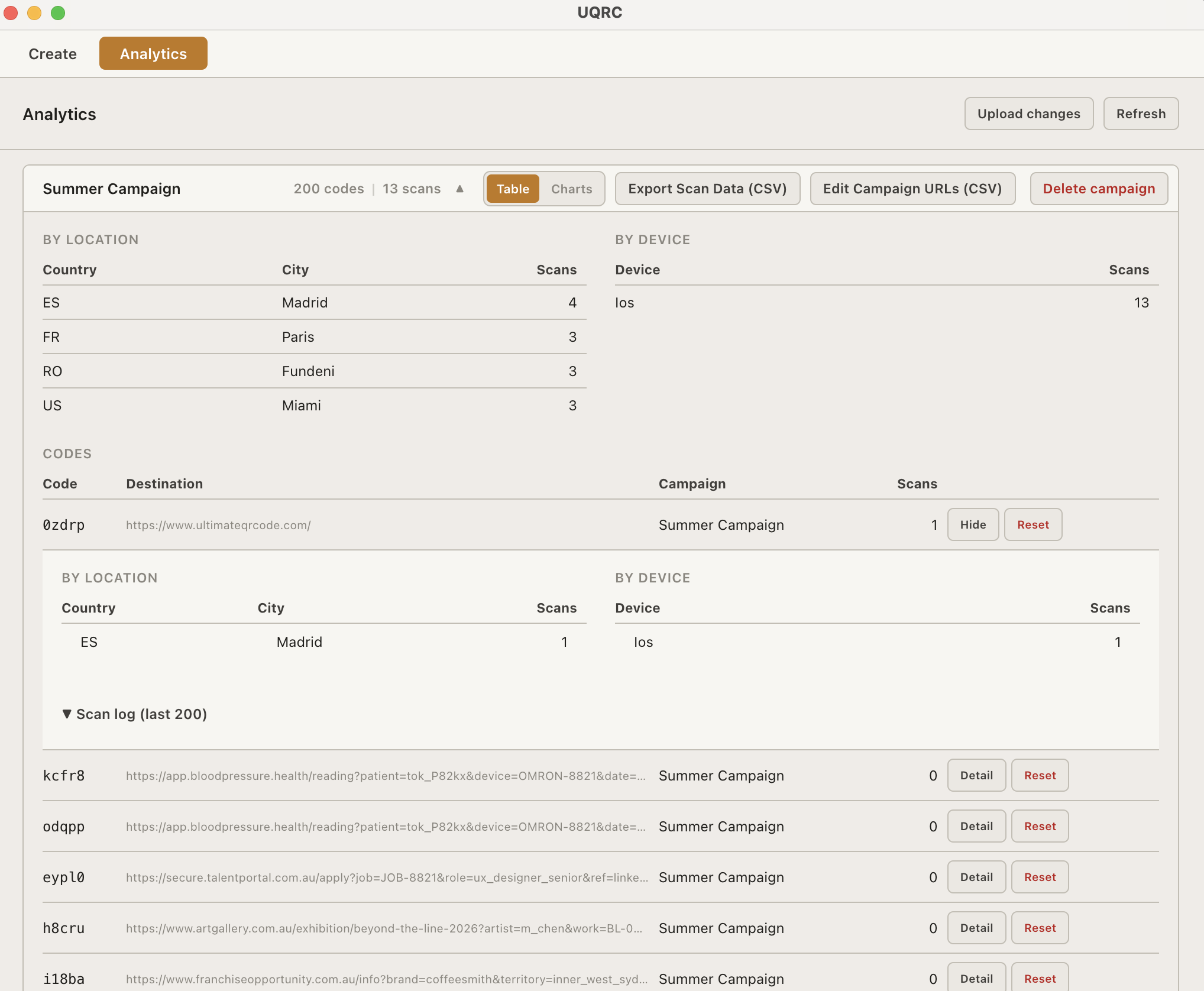Screen dimensions: 1204x991
Task: Click the Code column header
Action: tap(60, 484)
